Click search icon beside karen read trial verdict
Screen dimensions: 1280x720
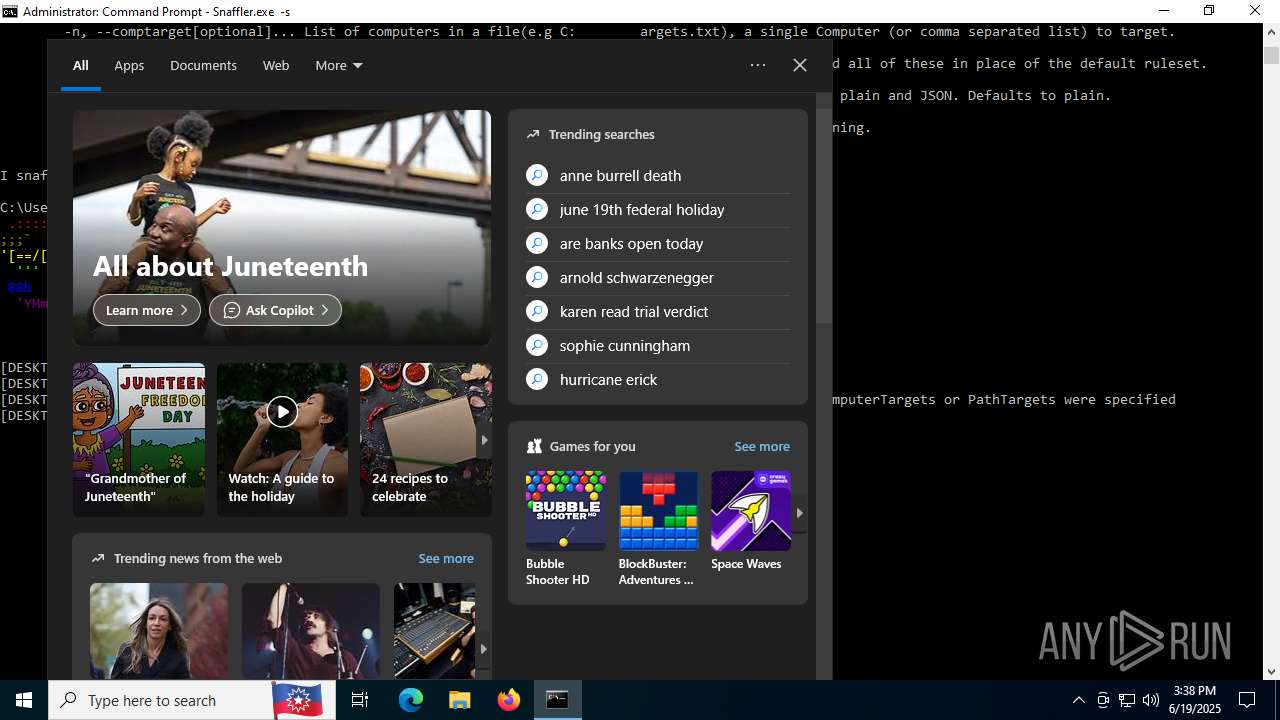point(537,311)
